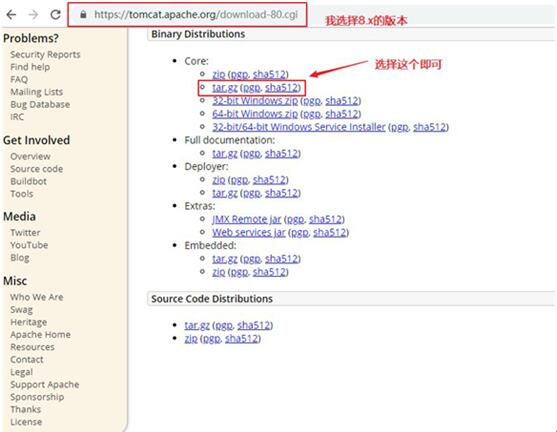557x432 pixels.
Task: Open Mailing Lists sidebar link
Action: point(37,92)
